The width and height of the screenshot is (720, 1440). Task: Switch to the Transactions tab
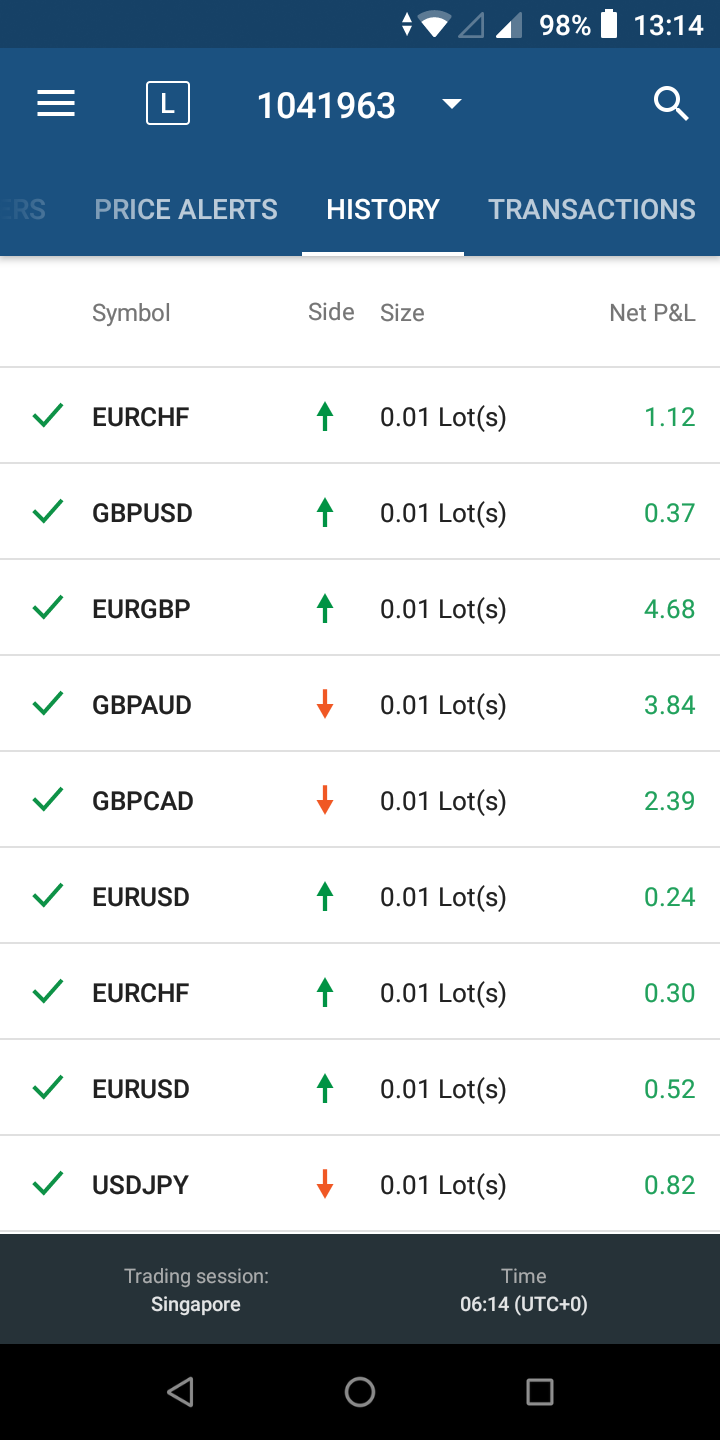[x=592, y=209]
